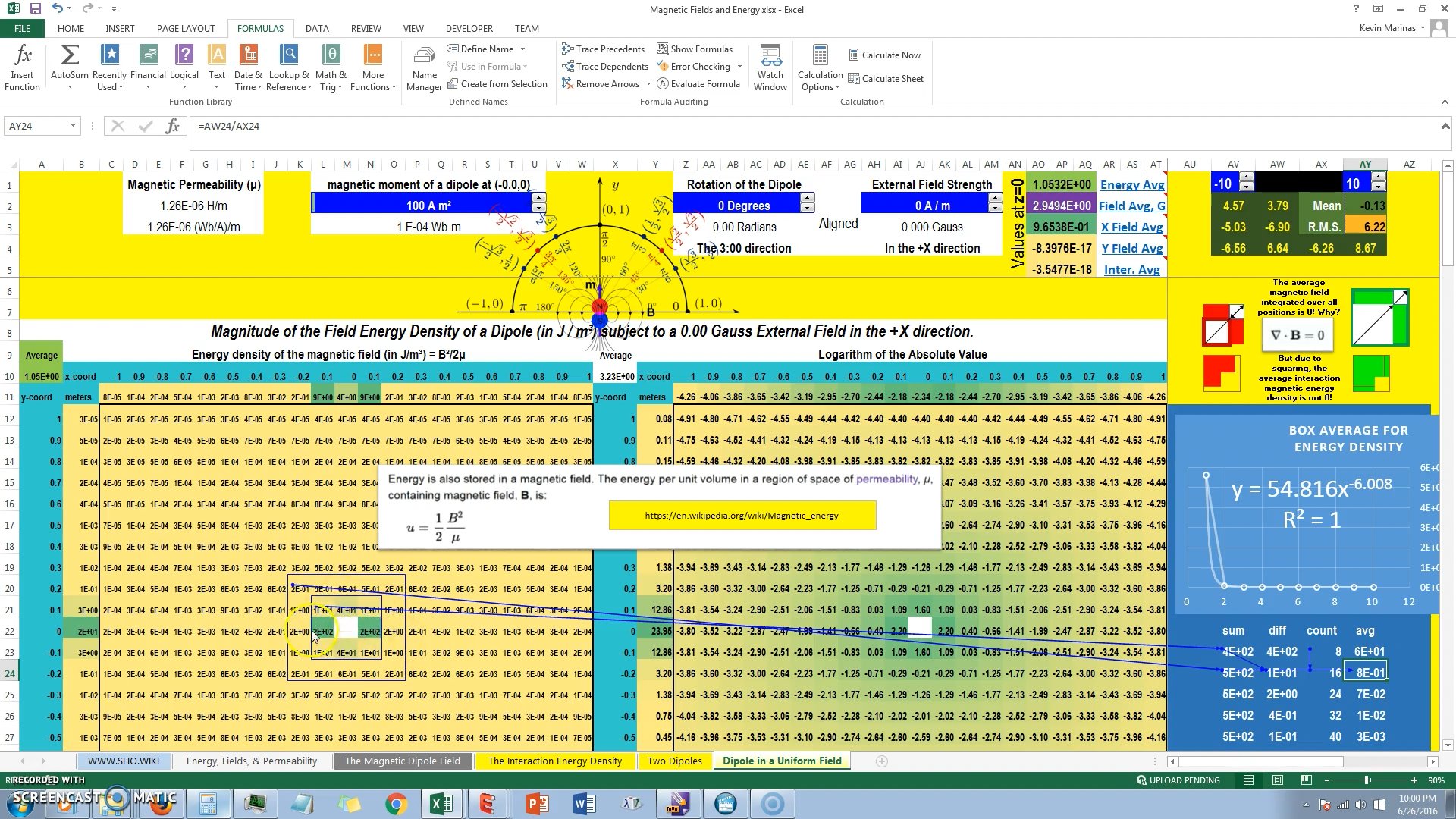Open Lookup & Reference functions

click(289, 67)
